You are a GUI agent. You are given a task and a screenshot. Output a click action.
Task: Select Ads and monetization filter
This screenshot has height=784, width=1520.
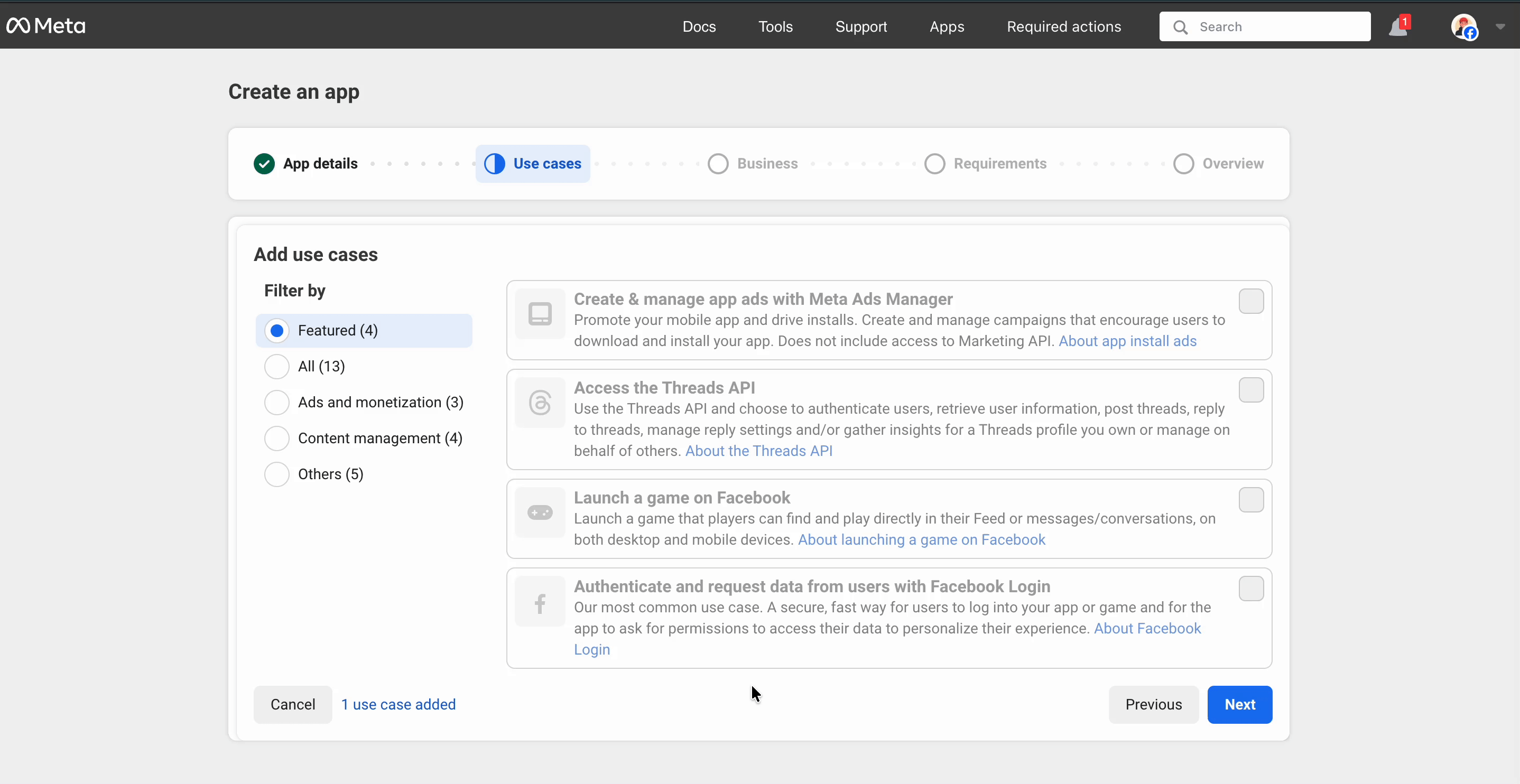coord(277,403)
